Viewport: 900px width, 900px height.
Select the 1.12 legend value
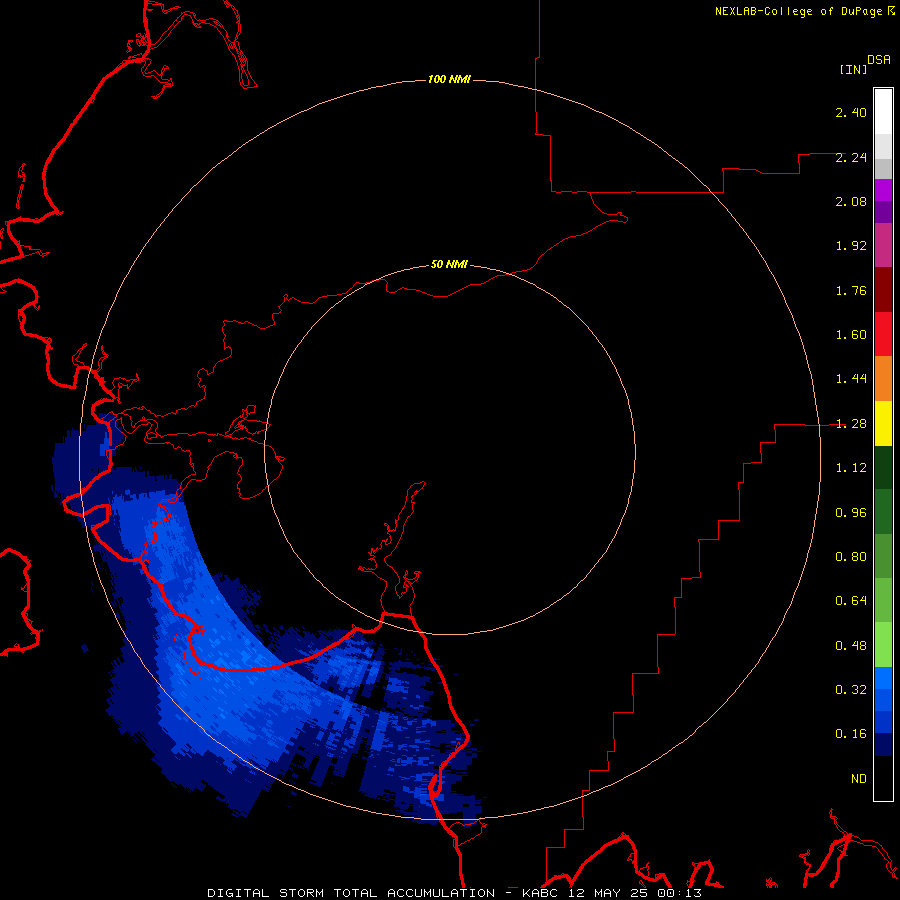pyautogui.click(x=851, y=468)
